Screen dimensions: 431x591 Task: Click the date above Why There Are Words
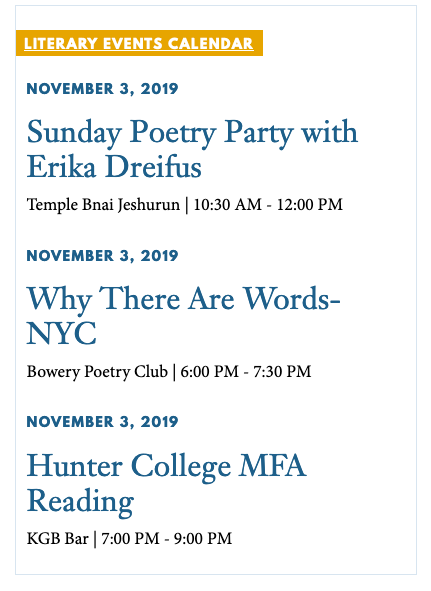tap(102, 256)
